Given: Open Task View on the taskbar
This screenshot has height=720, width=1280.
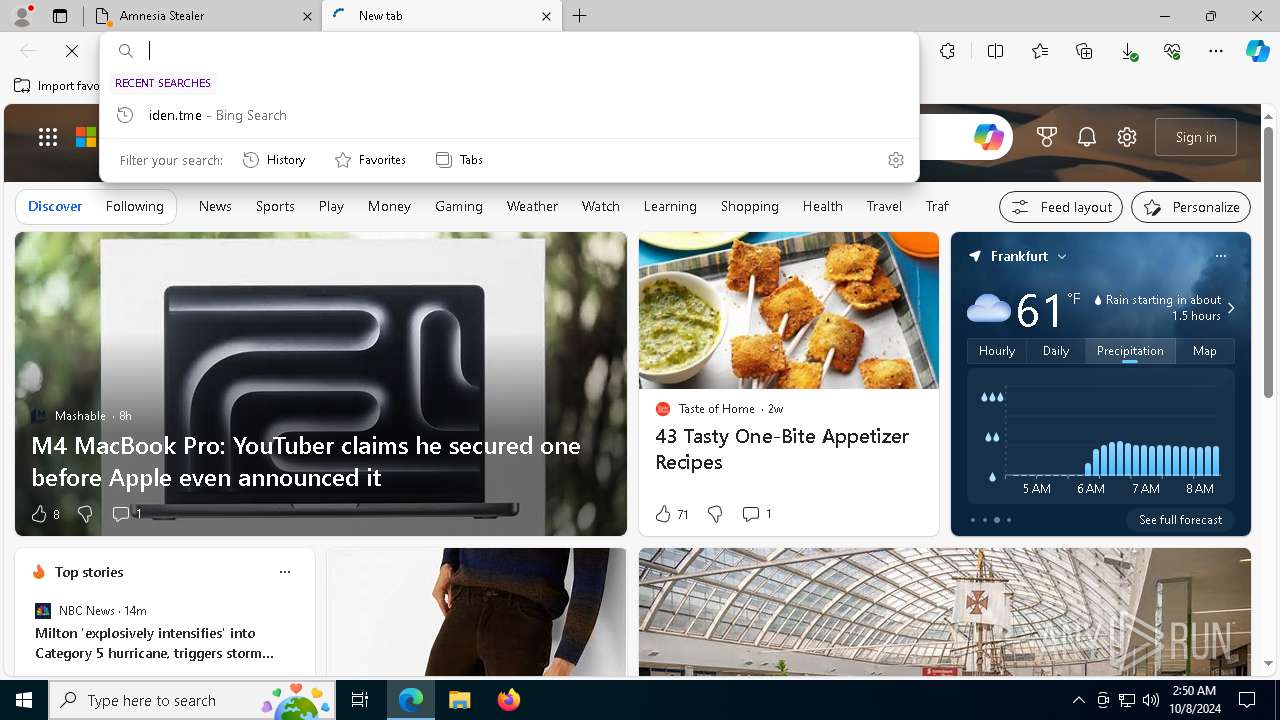Looking at the screenshot, I should point(360,700).
